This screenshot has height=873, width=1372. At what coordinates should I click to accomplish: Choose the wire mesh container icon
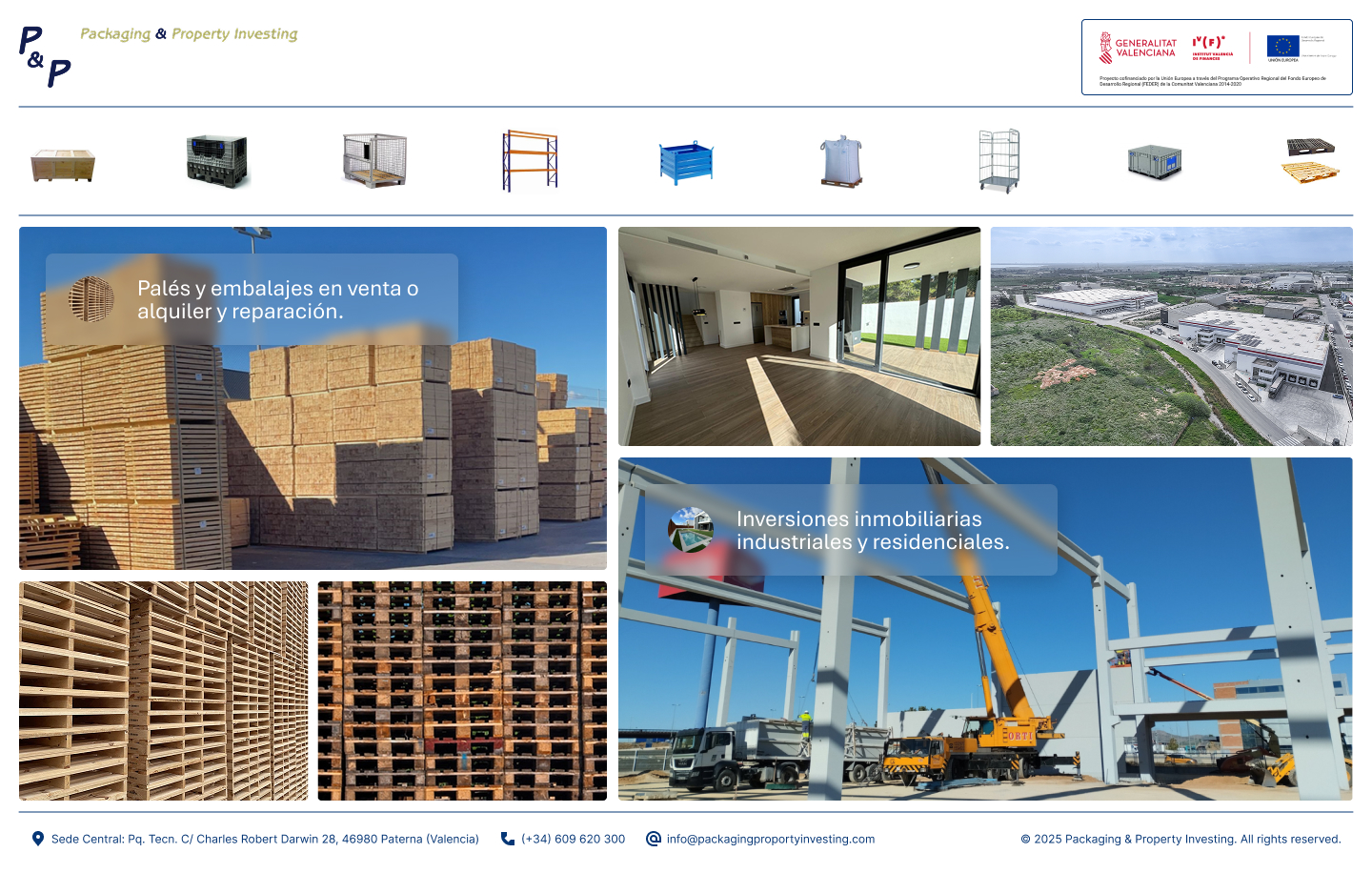374,160
